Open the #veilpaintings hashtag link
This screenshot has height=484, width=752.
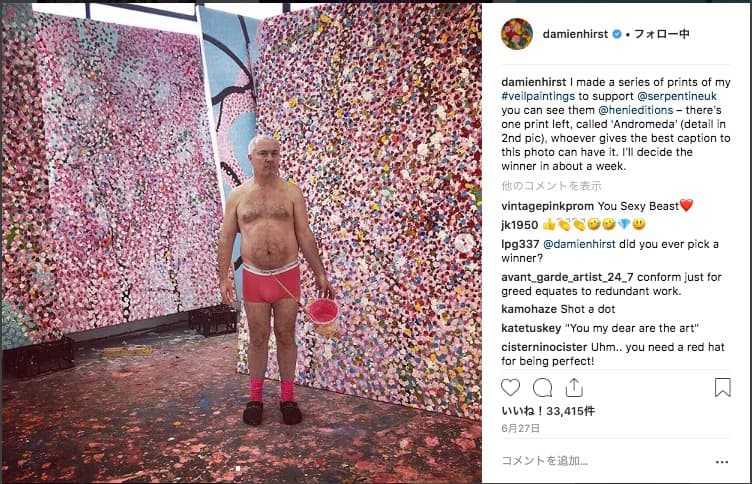(x=538, y=96)
